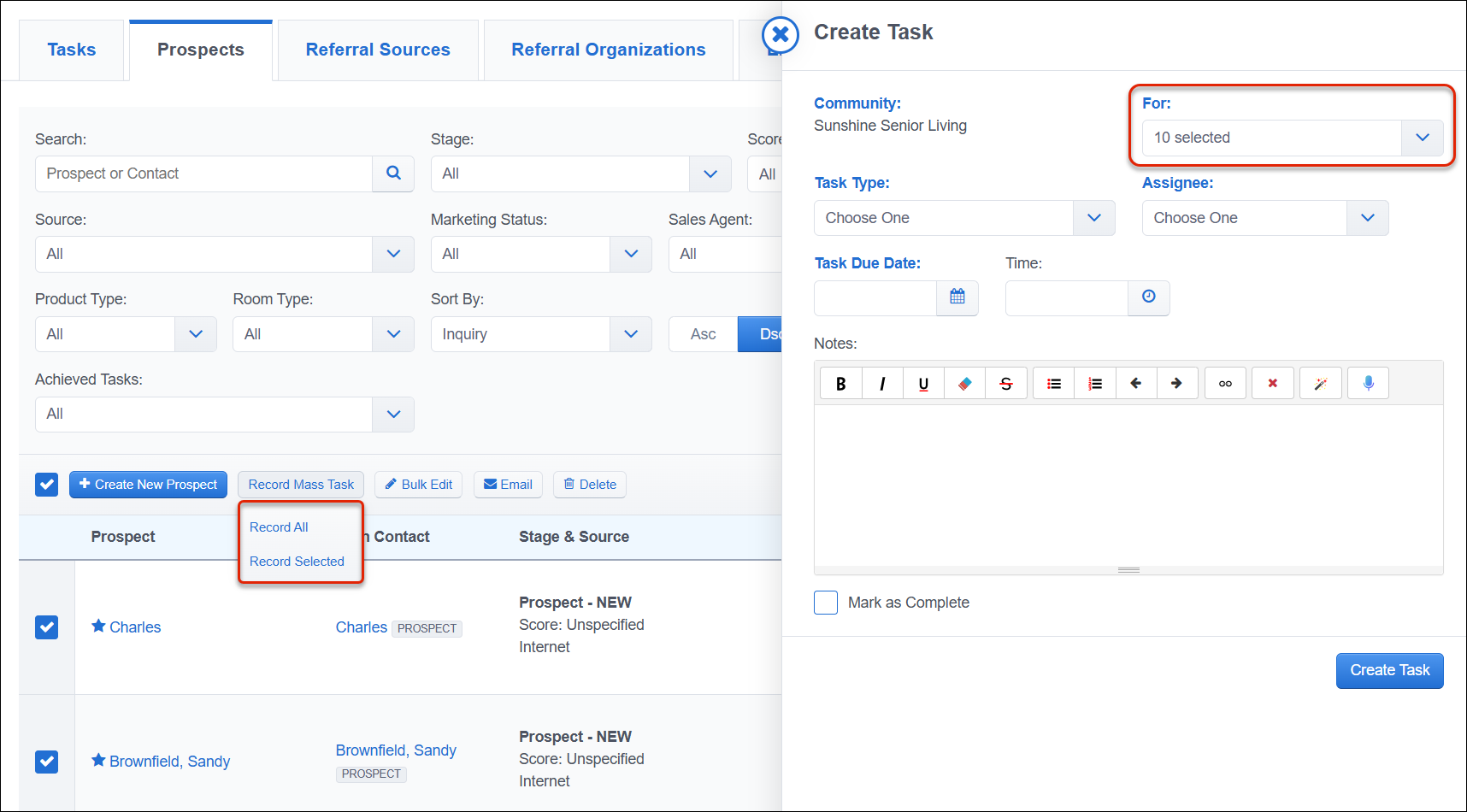Select the Prospects tab
Screen dimensions: 1467x812
point(201,50)
